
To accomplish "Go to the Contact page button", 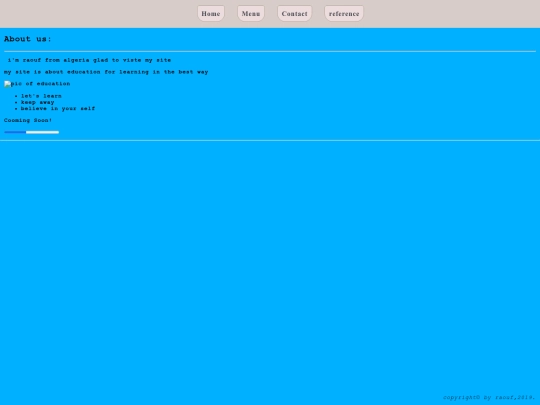I will coord(294,13).
